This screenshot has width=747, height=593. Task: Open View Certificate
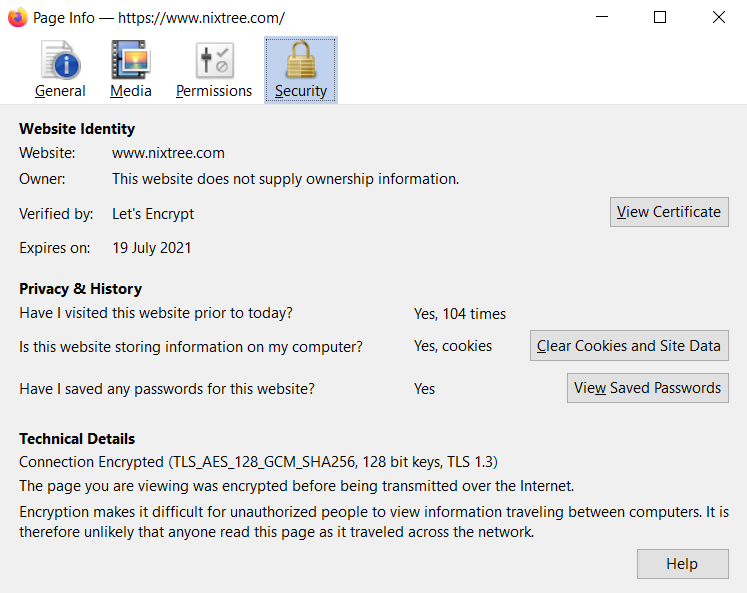pyautogui.click(x=669, y=212)
